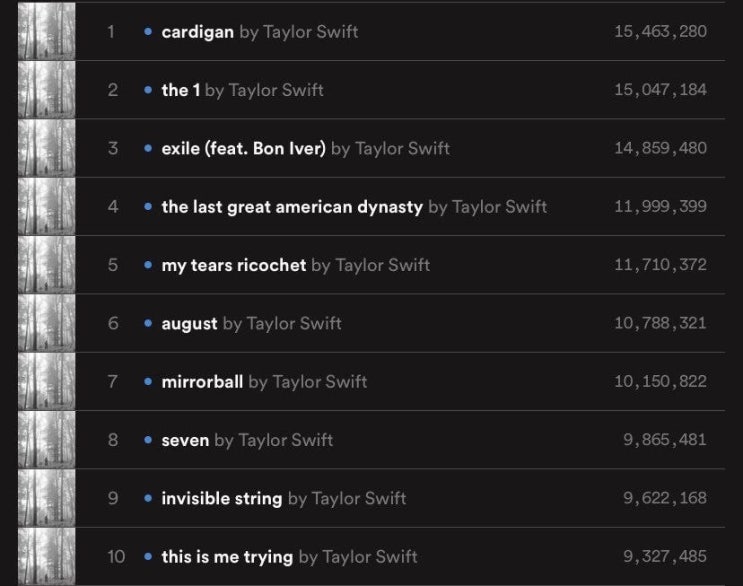
Task: Click the stream count 15,463,280
Action: coord(661,31)
